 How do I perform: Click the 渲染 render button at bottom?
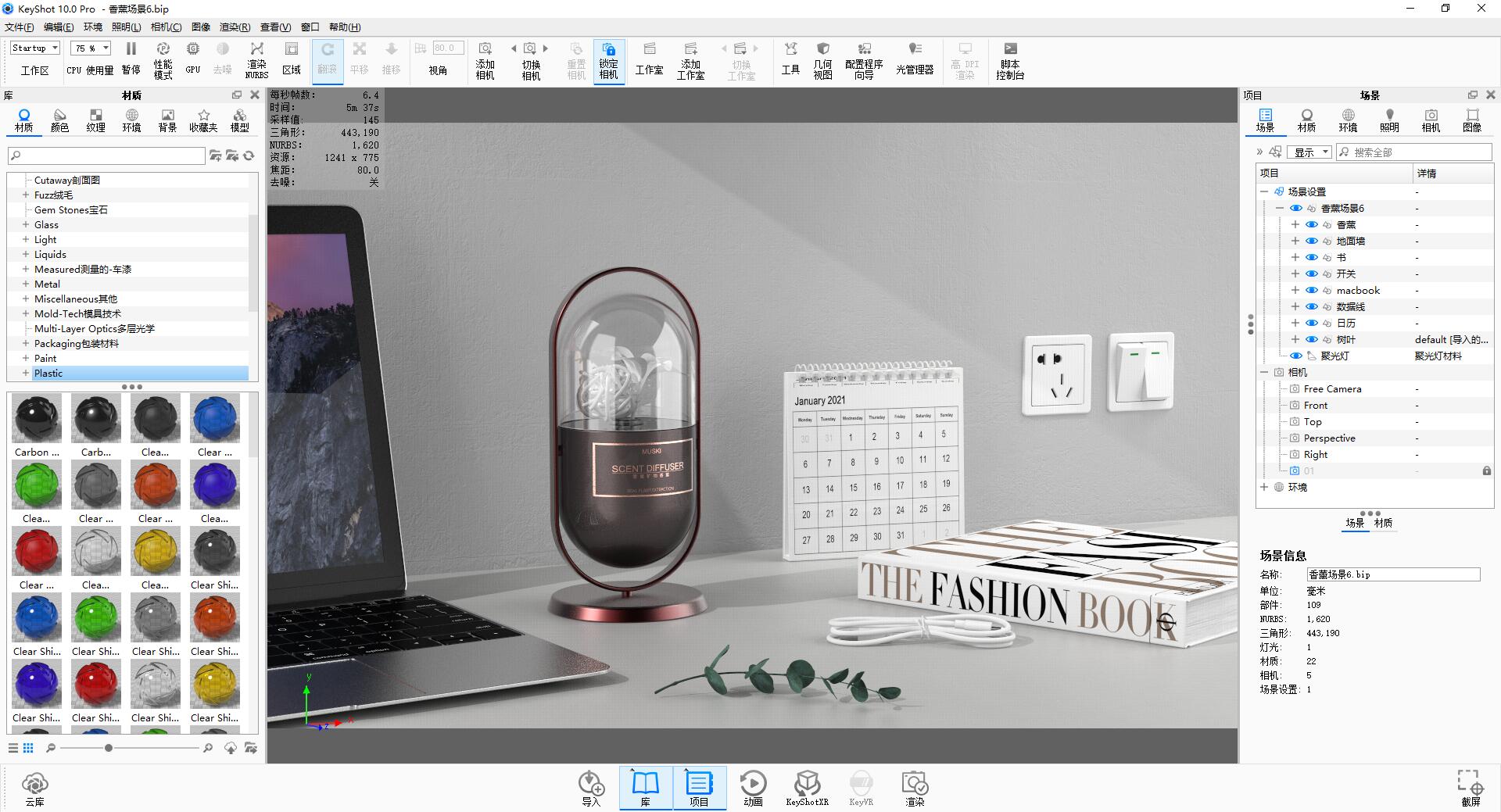coord(915,788)
